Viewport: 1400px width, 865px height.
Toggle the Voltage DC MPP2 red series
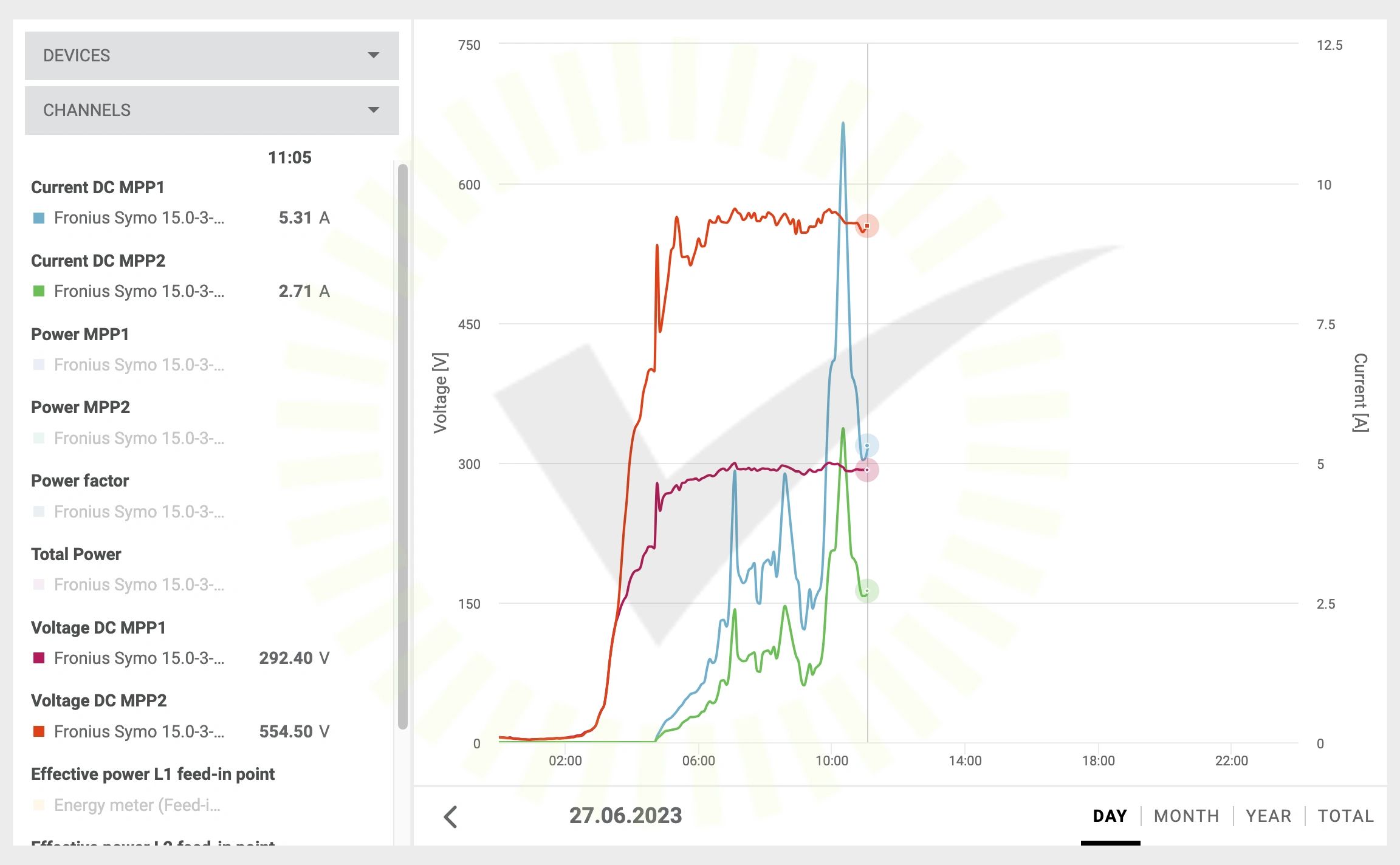[39, 731]
